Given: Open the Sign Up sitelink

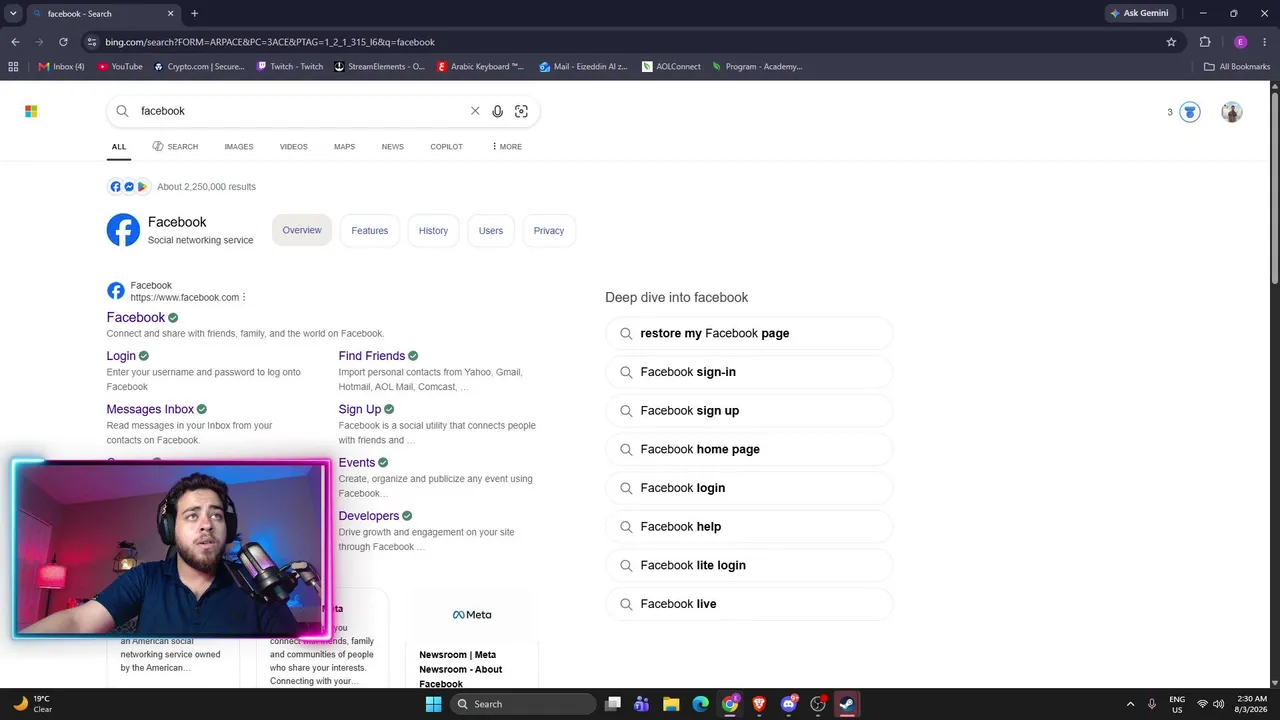Looking at the screenshot, I should (x=360, y=409).
